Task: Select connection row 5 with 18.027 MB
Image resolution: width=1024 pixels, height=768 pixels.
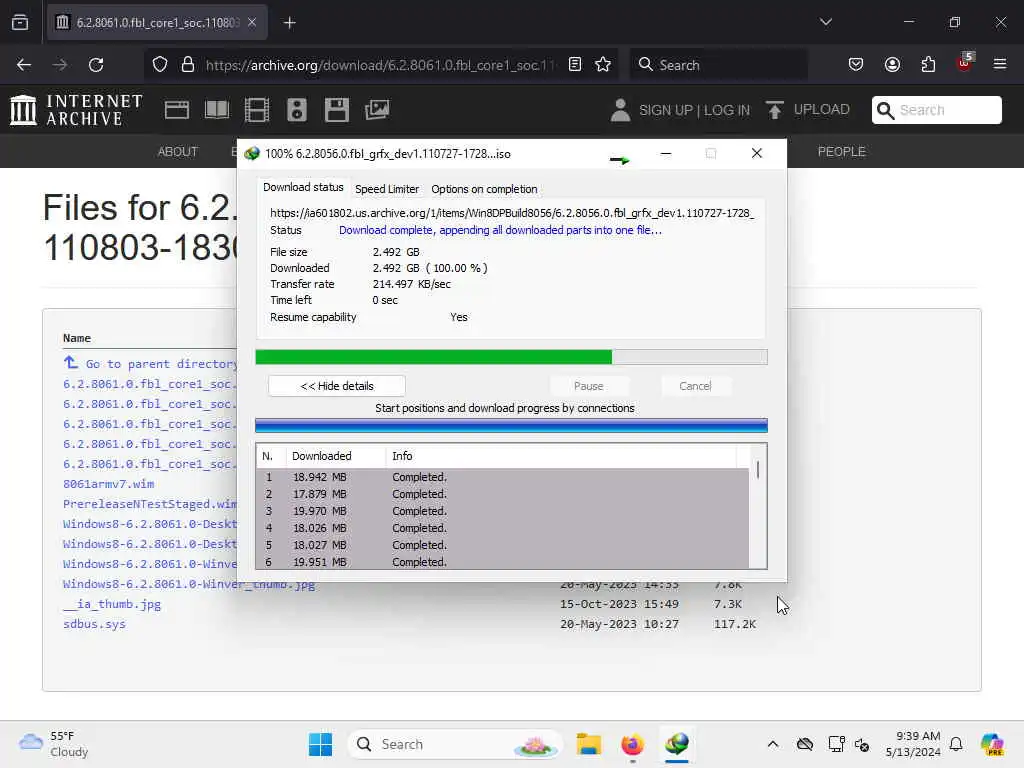Action: tap(502, 545)
